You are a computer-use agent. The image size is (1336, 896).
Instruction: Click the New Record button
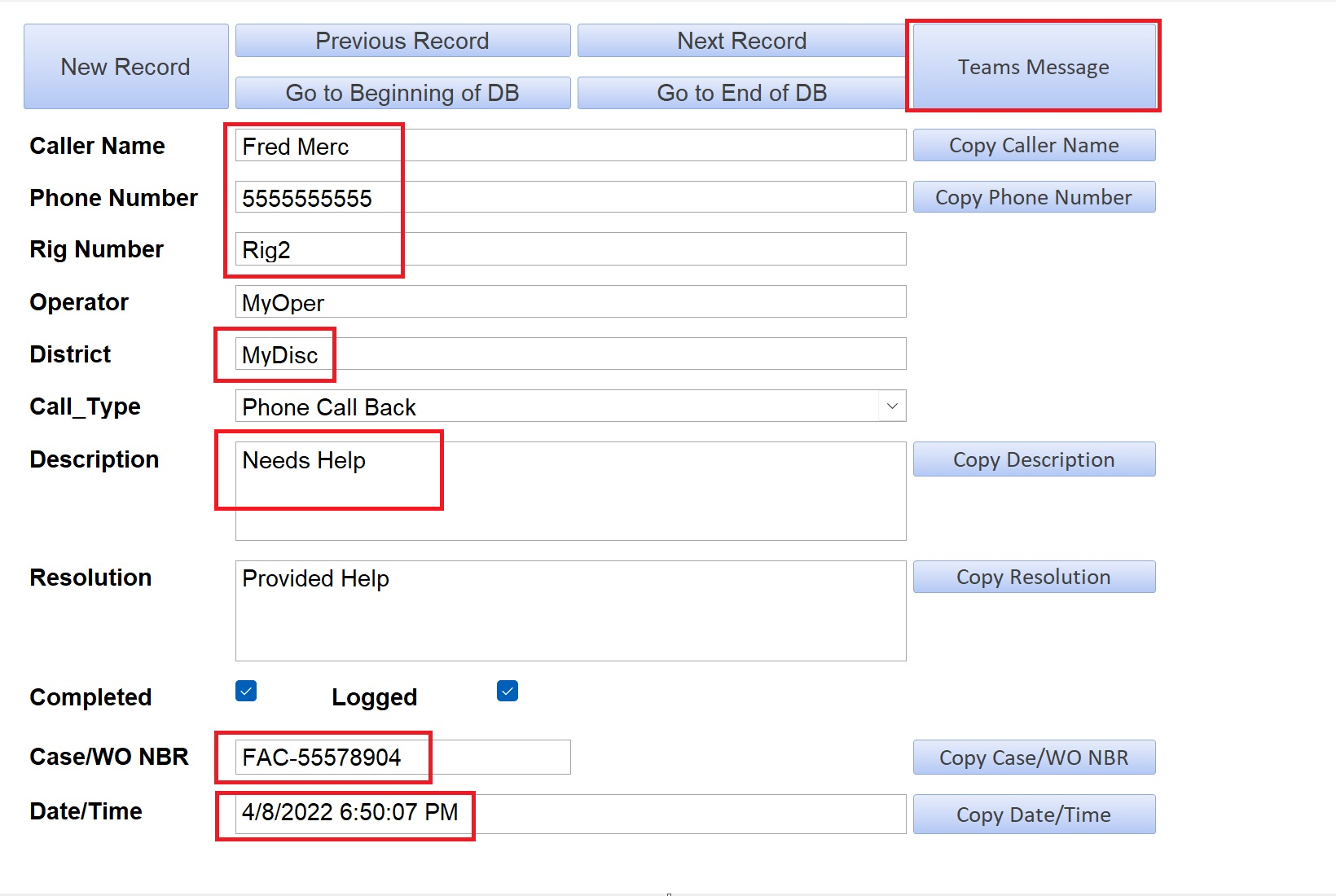(x=125, y=66)
